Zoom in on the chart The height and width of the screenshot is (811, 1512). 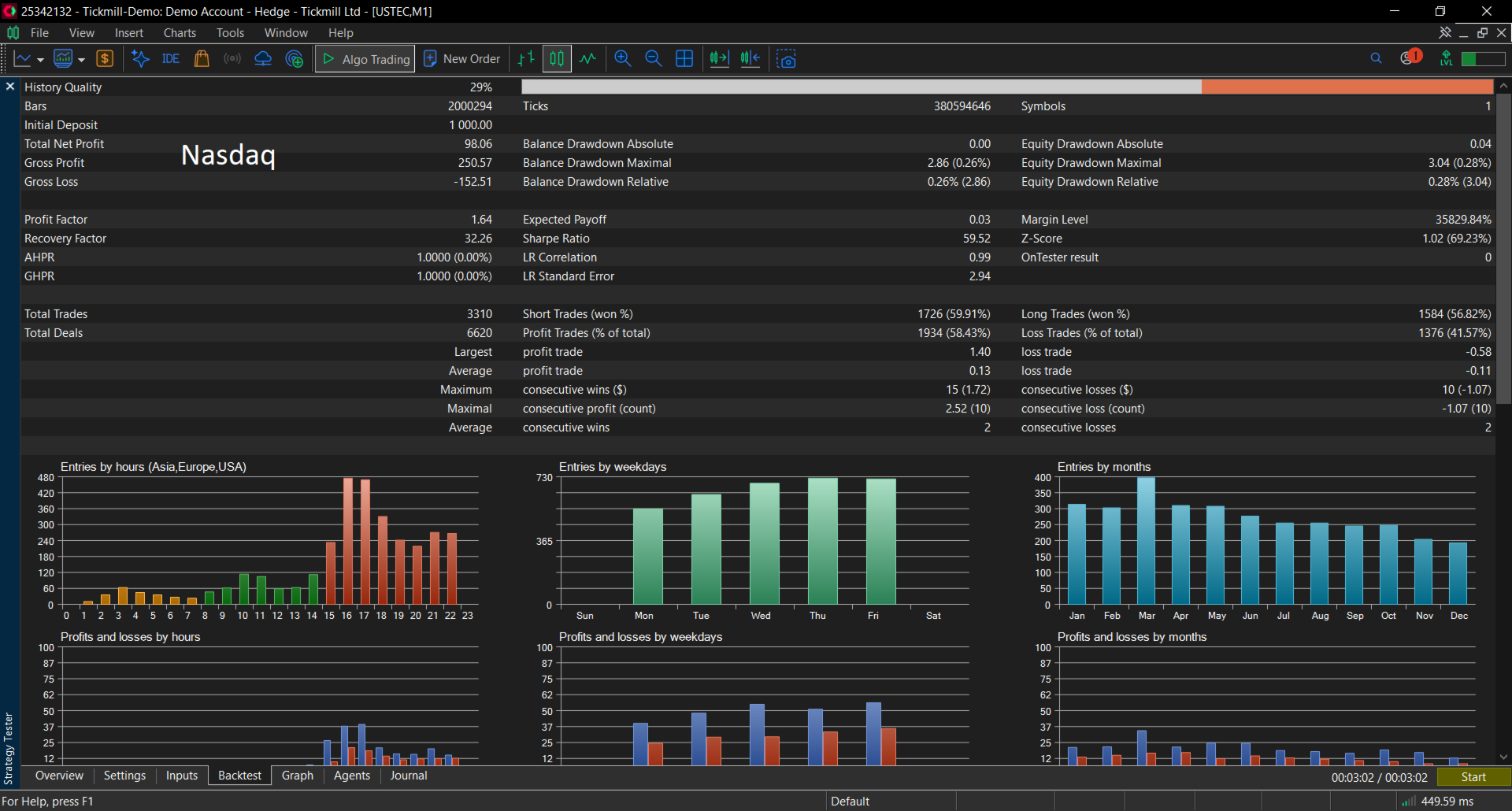point(623,59)
